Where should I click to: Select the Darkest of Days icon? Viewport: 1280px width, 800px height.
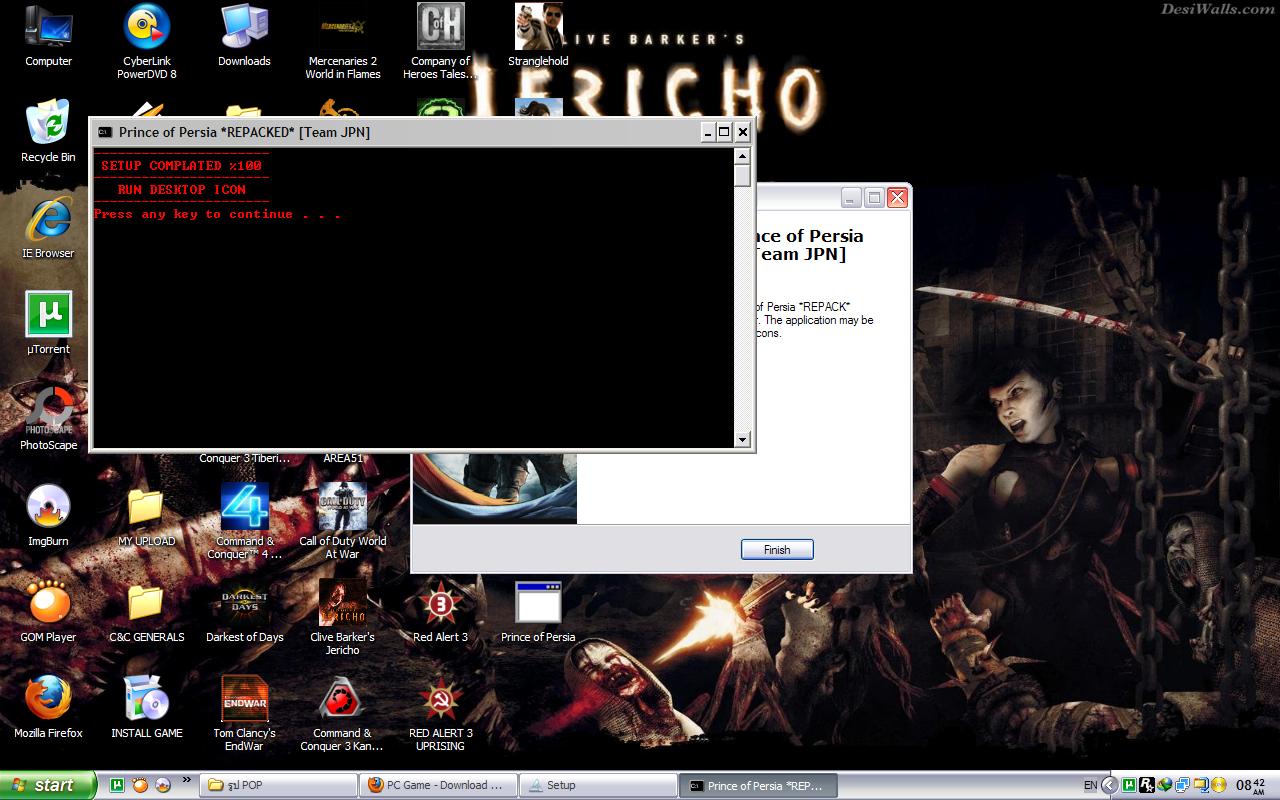(x=244, y=611)
